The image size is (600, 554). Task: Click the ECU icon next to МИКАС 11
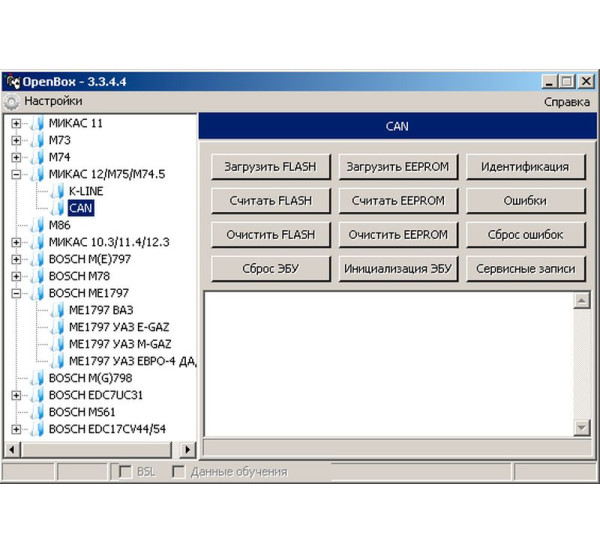click(x=37, y=123)
